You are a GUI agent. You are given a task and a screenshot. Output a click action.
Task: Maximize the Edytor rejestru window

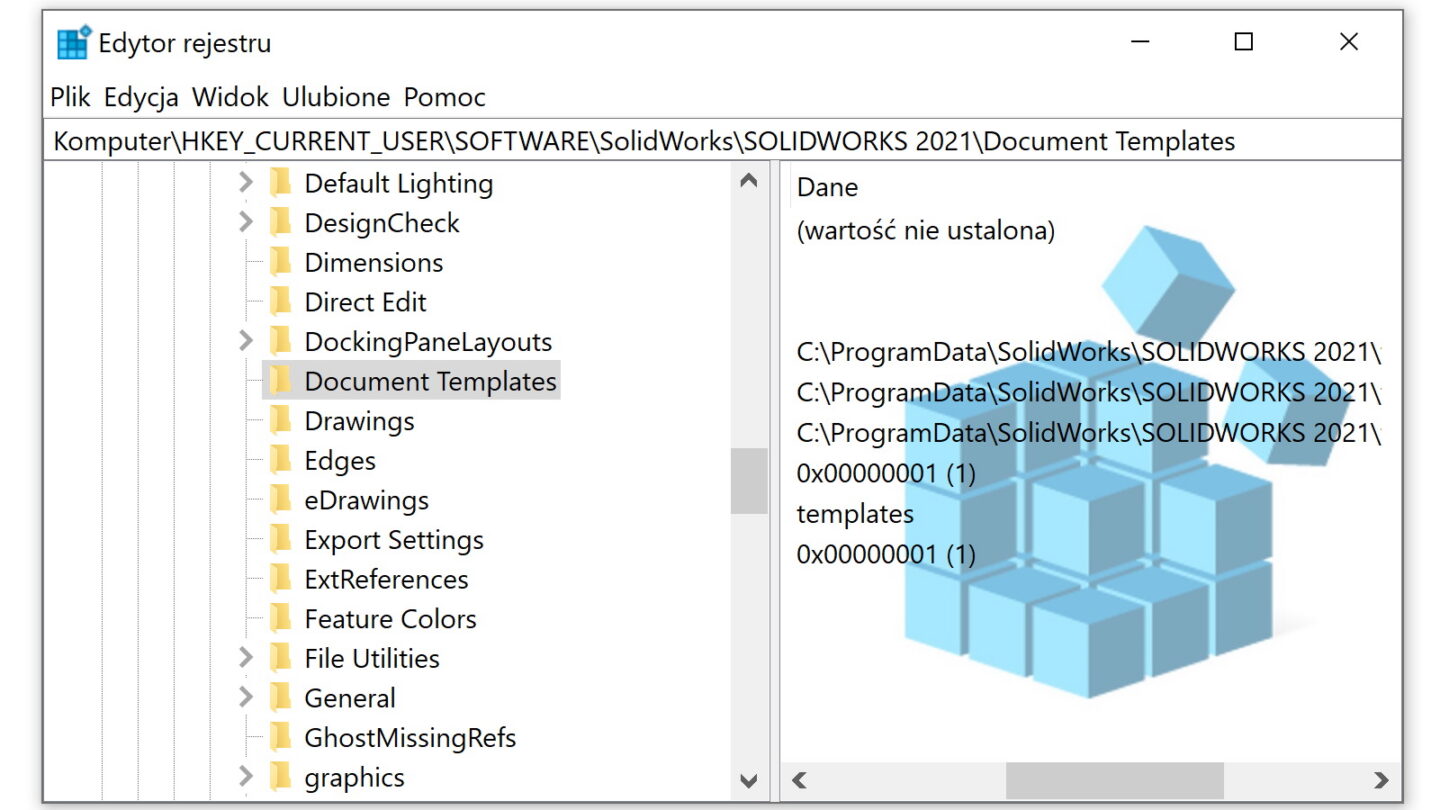coord(1244,42)
